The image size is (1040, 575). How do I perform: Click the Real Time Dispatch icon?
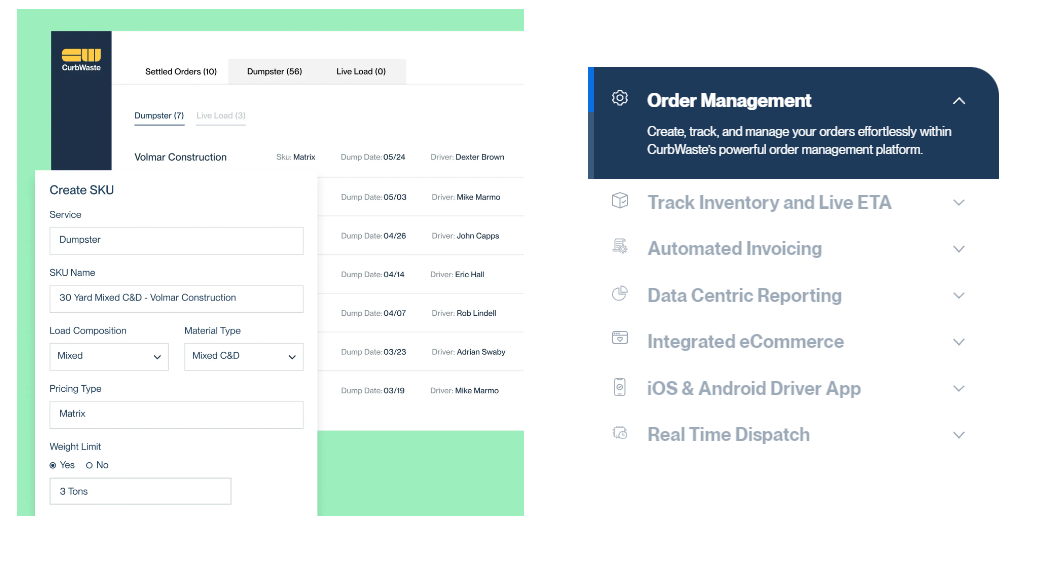[x=619, y=433]
